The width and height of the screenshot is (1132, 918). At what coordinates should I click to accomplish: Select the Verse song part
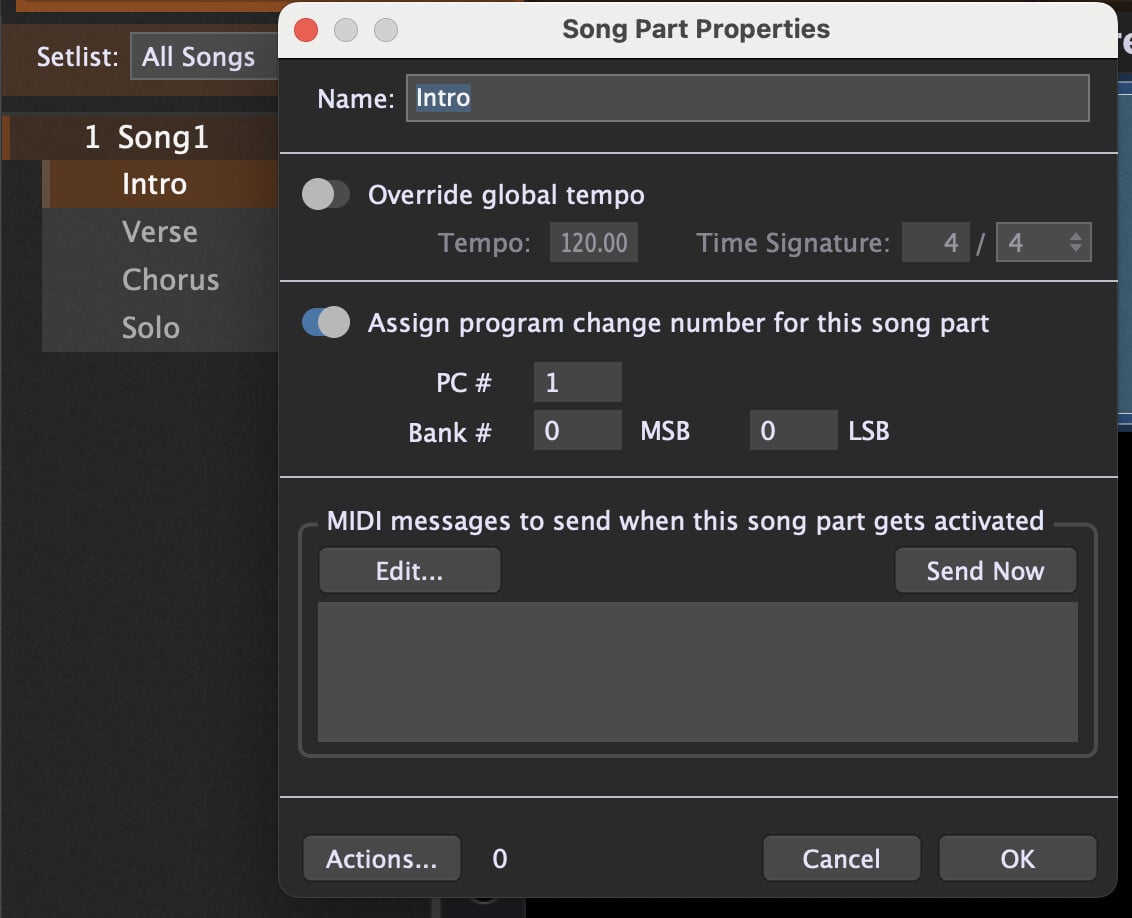[160, 232]
